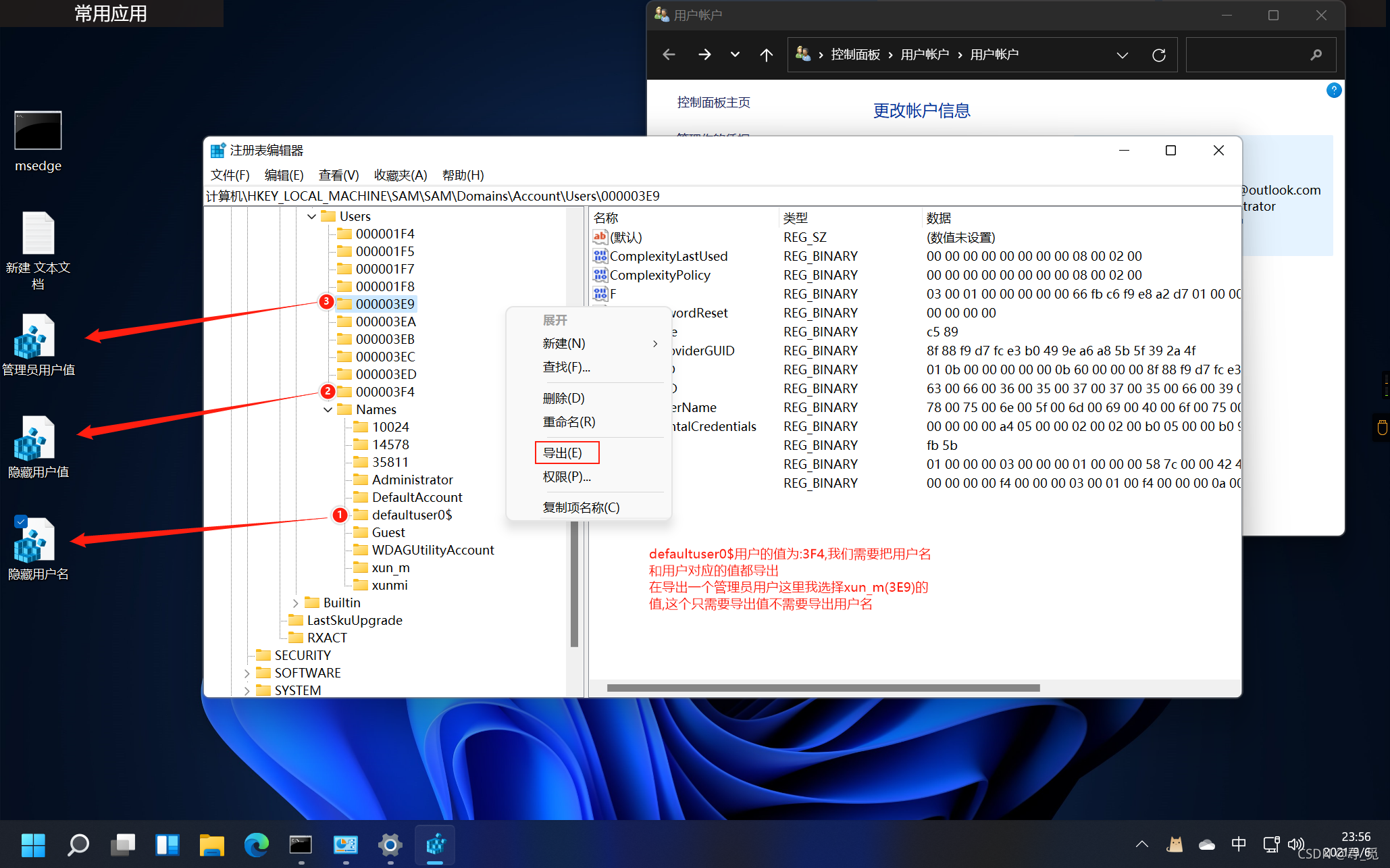The image size is (1390, 868).
Task: Collapse the Names tree node
Action: pyautogui.click(x=328, y=410)
